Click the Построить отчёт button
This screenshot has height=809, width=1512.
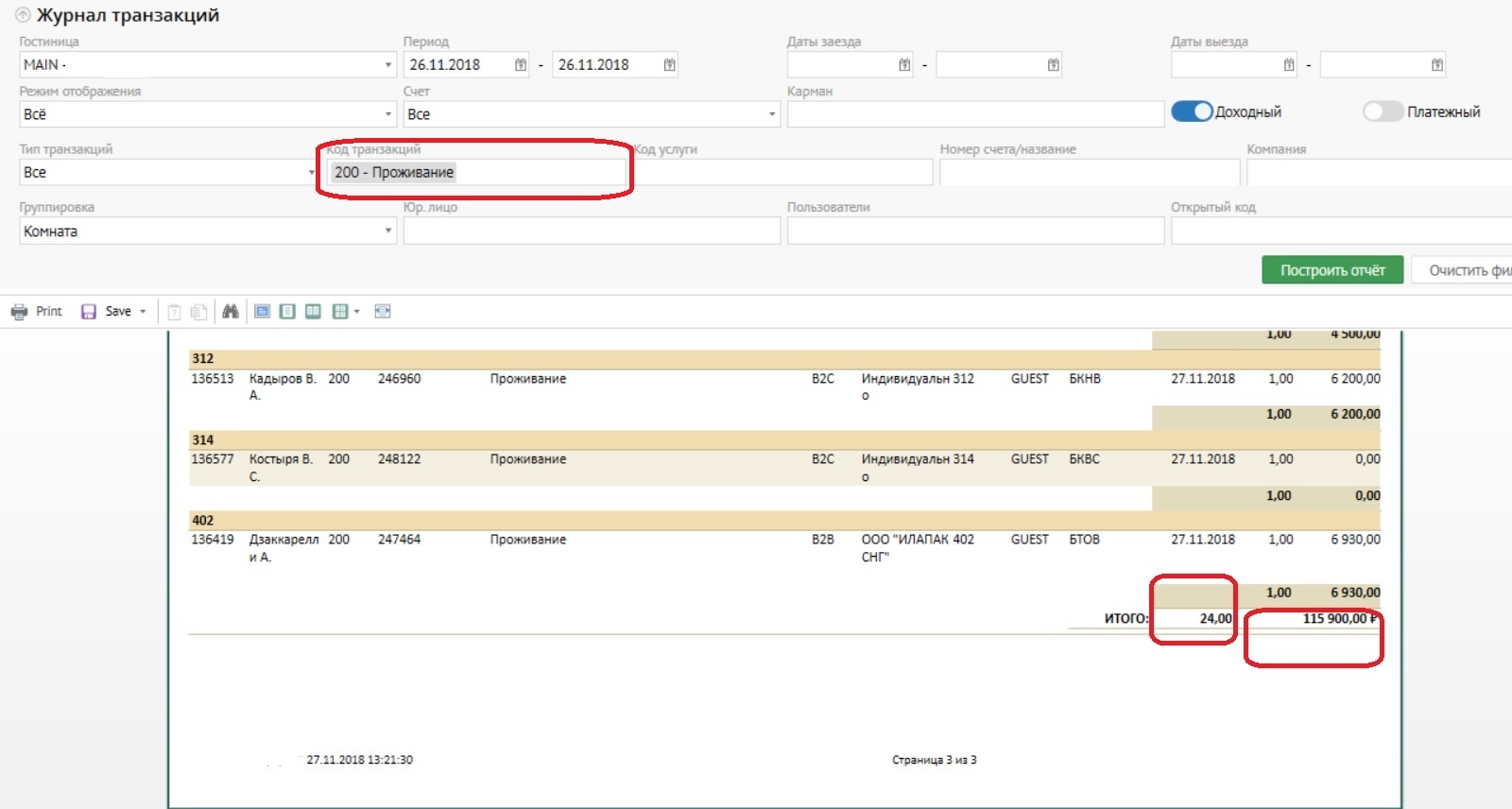[x=1332, y=270]
